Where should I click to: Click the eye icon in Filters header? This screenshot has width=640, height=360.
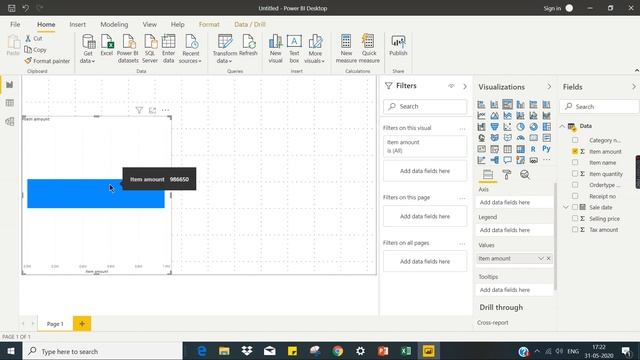click(451, 86)
